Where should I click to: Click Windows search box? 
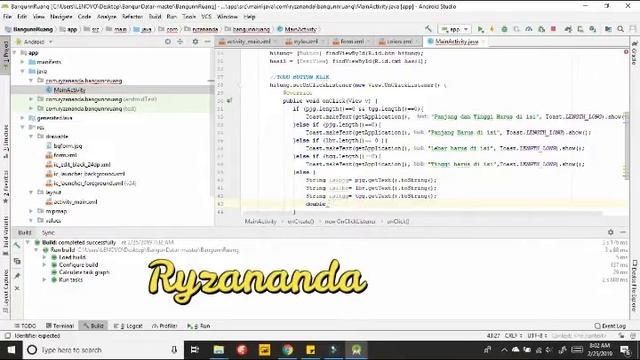(x=102, y=350)
